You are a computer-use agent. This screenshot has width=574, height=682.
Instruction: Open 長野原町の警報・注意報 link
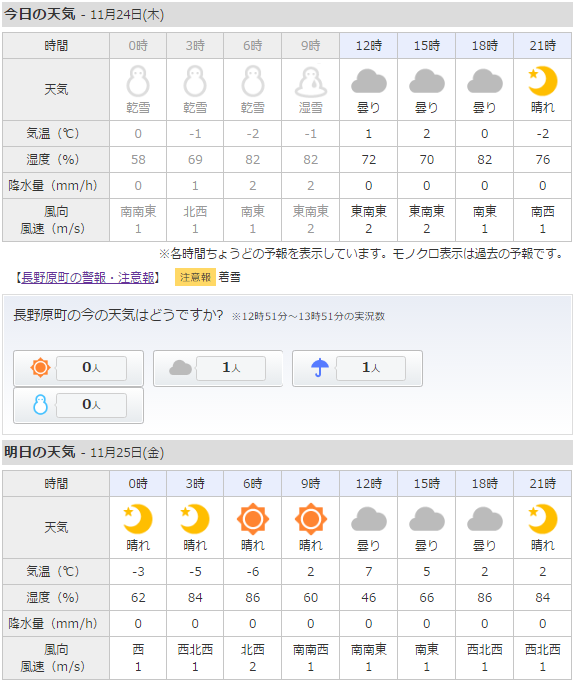tap(88, 277)
